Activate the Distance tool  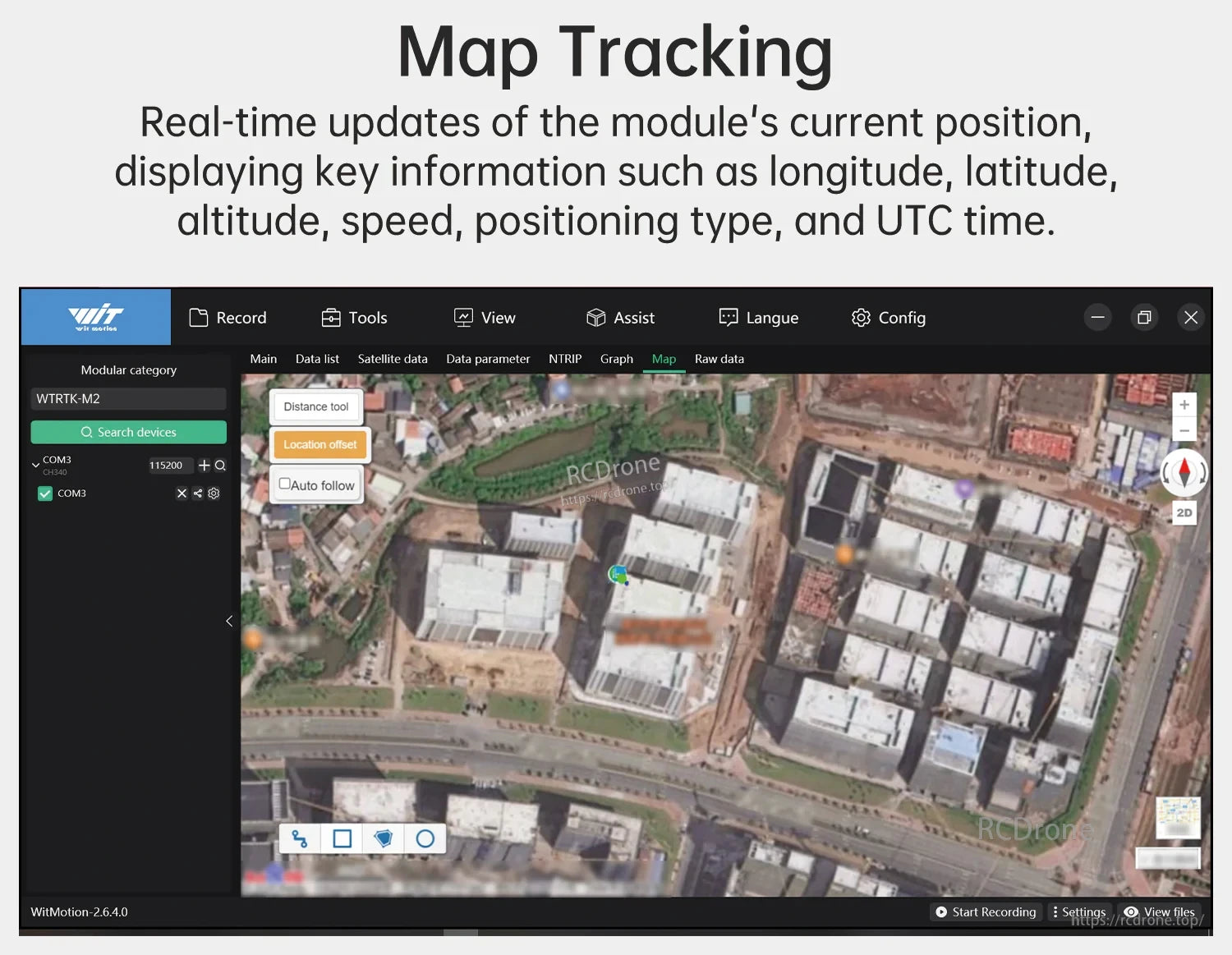pos(316,406)
